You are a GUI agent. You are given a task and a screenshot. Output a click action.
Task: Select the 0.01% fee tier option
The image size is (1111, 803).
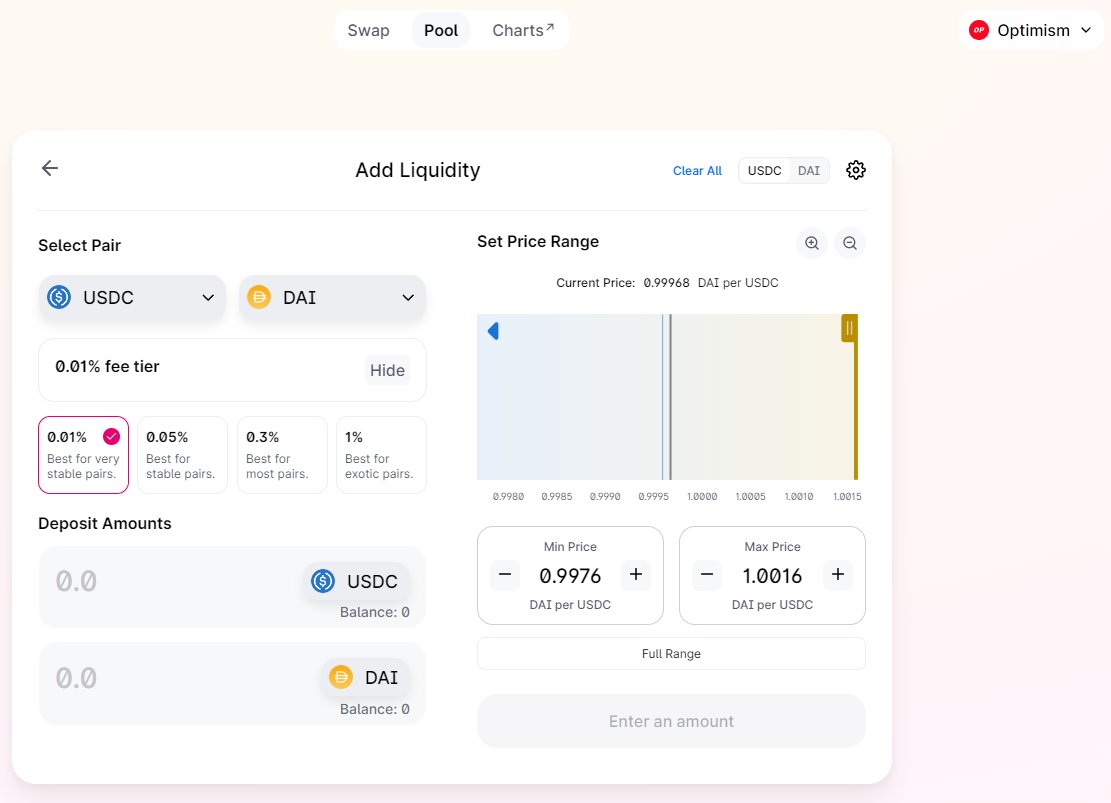tap(84, 455)
